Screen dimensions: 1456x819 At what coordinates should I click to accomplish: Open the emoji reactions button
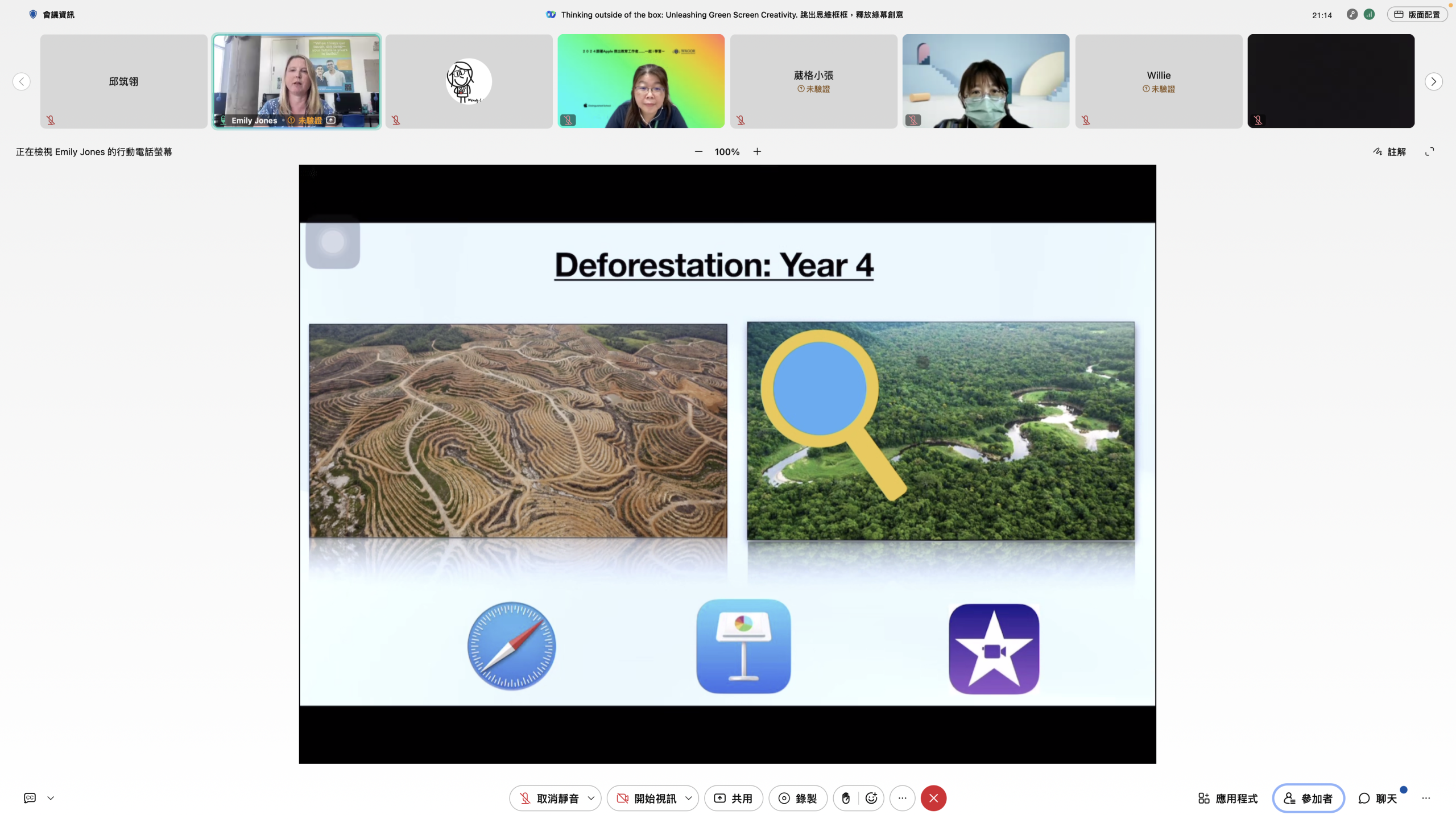click(x=871, y=798)
